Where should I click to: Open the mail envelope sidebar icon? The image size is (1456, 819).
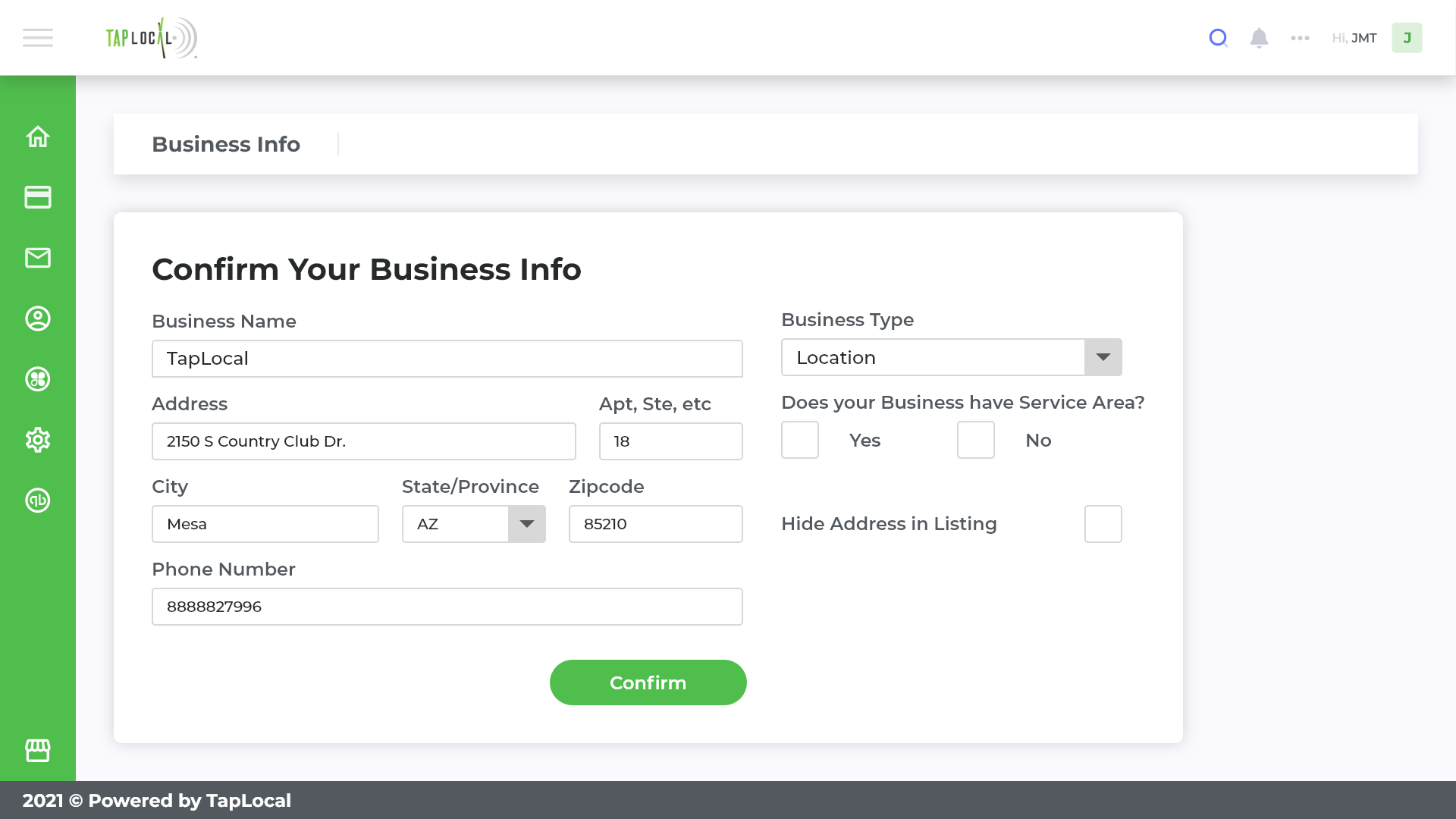pos(38,258)
